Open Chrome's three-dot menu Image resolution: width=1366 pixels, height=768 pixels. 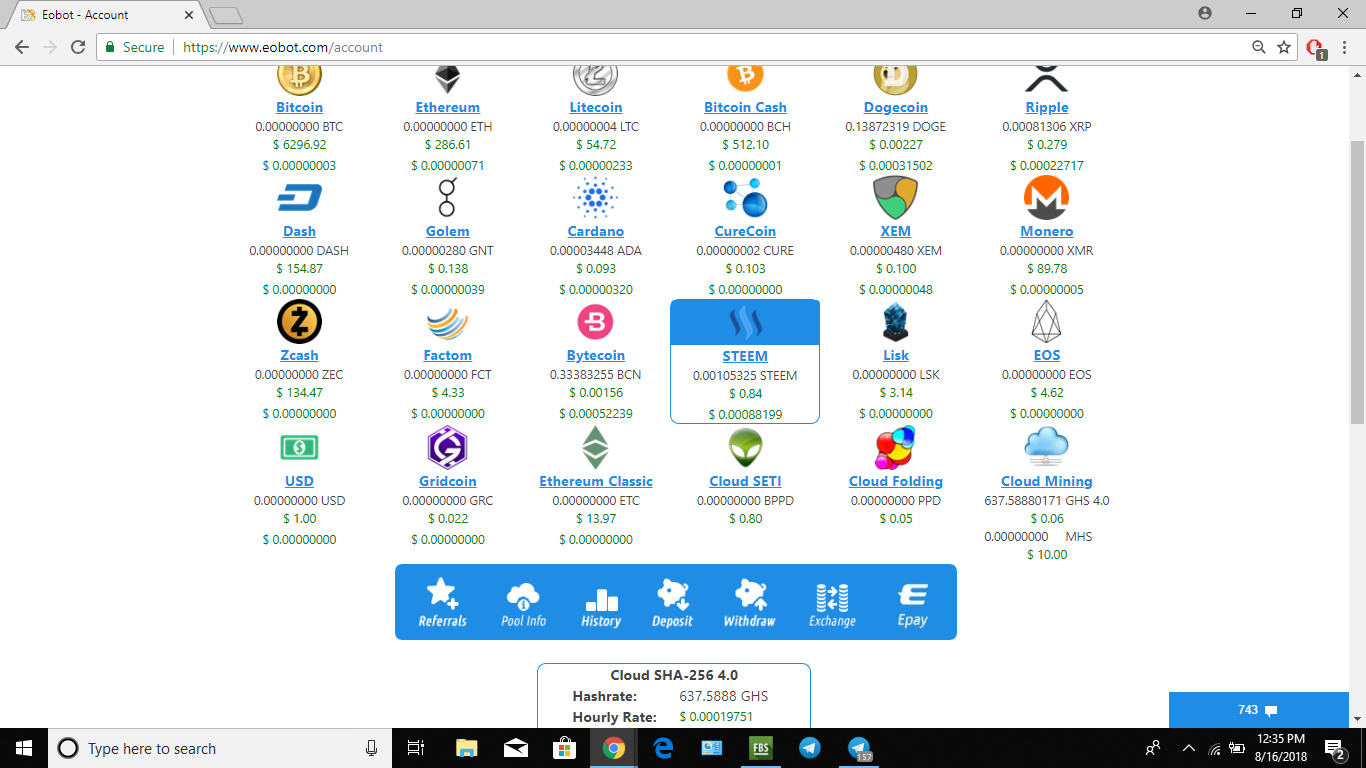point(1345,47)
